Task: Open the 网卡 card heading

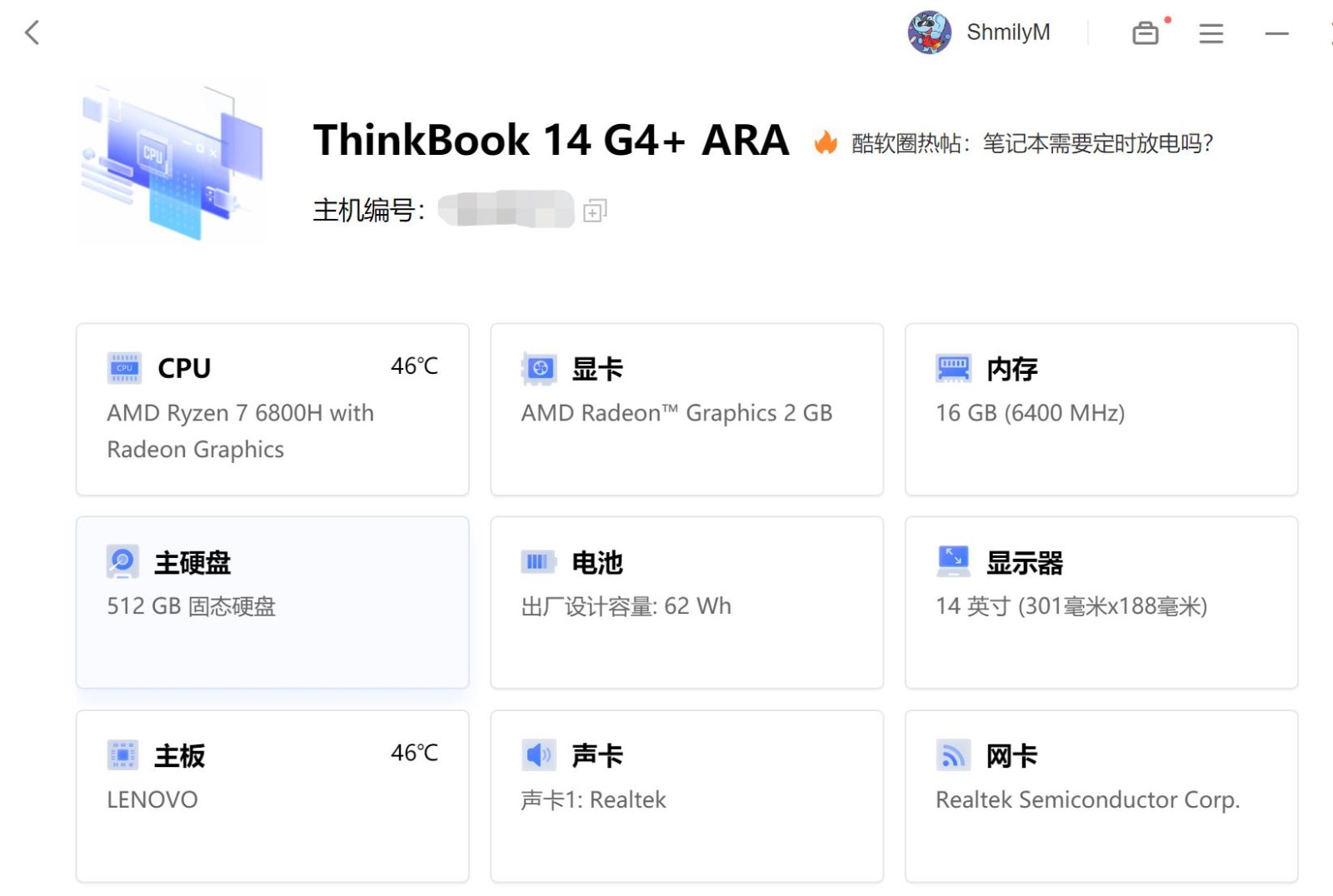Action: (1012, 756)
